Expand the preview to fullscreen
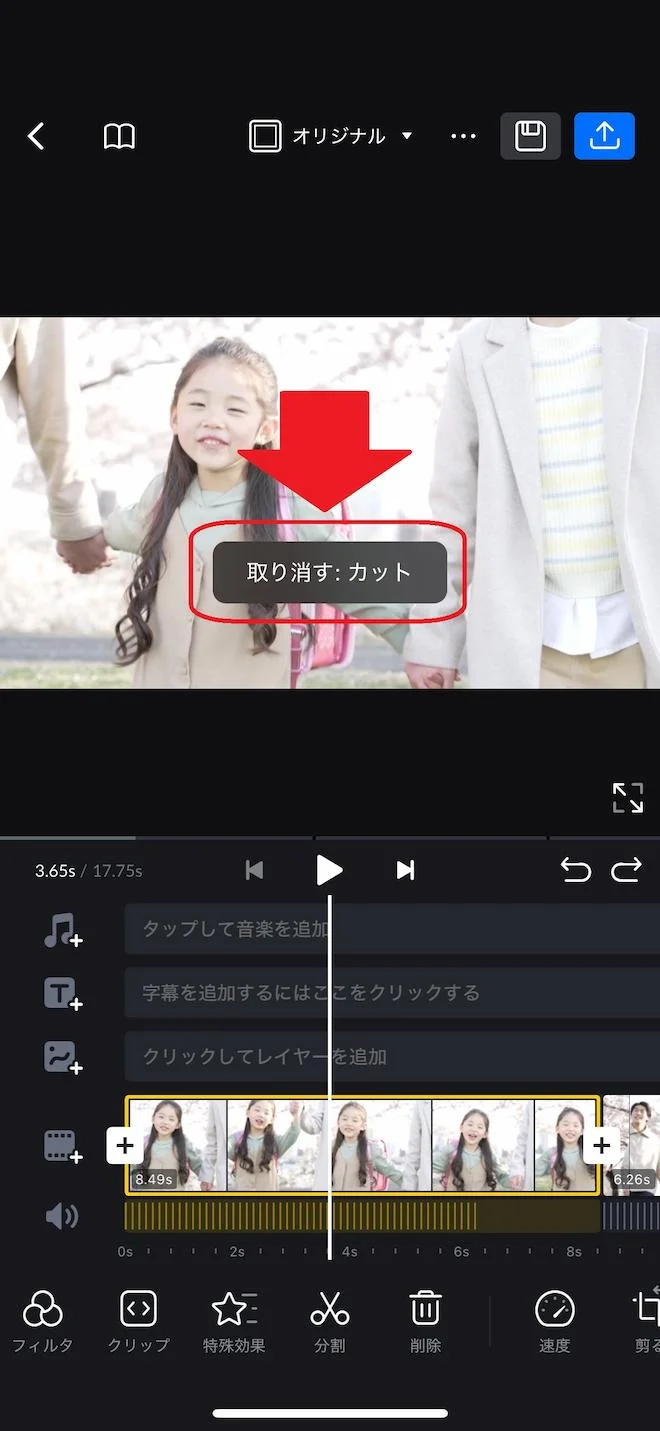Viewport: 660px width, 1431px height. [x=628, y=797]
